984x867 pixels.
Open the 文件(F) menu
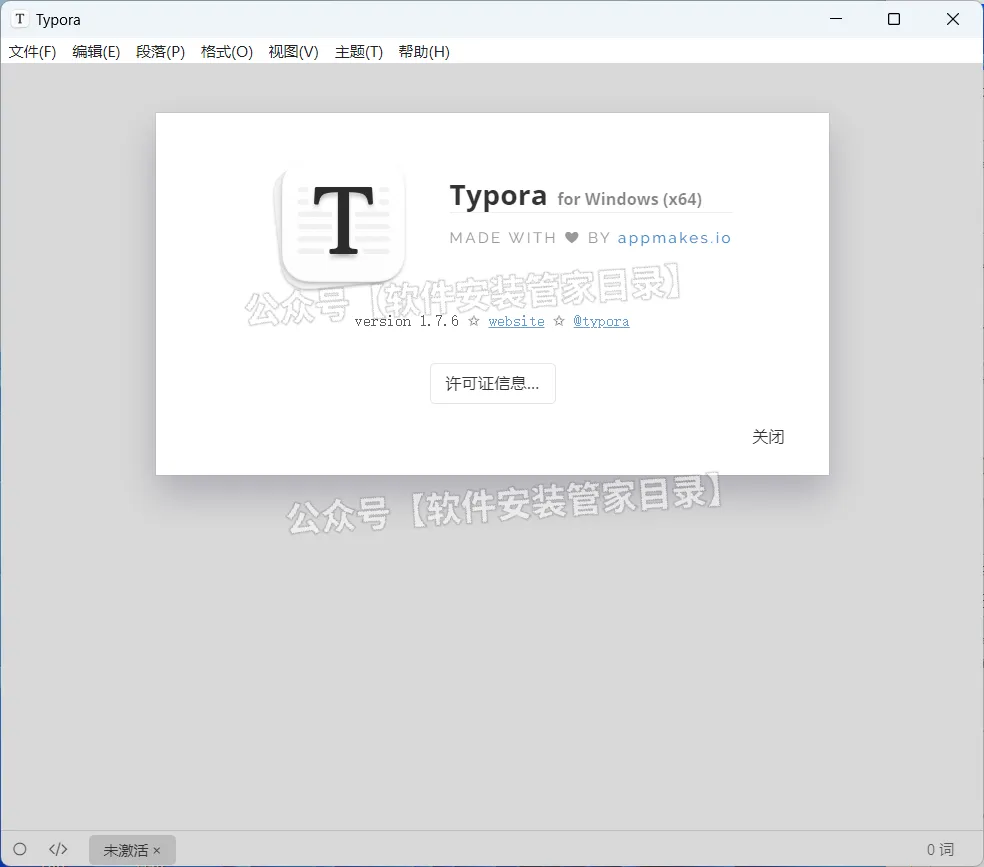click(x=32, y=51)
